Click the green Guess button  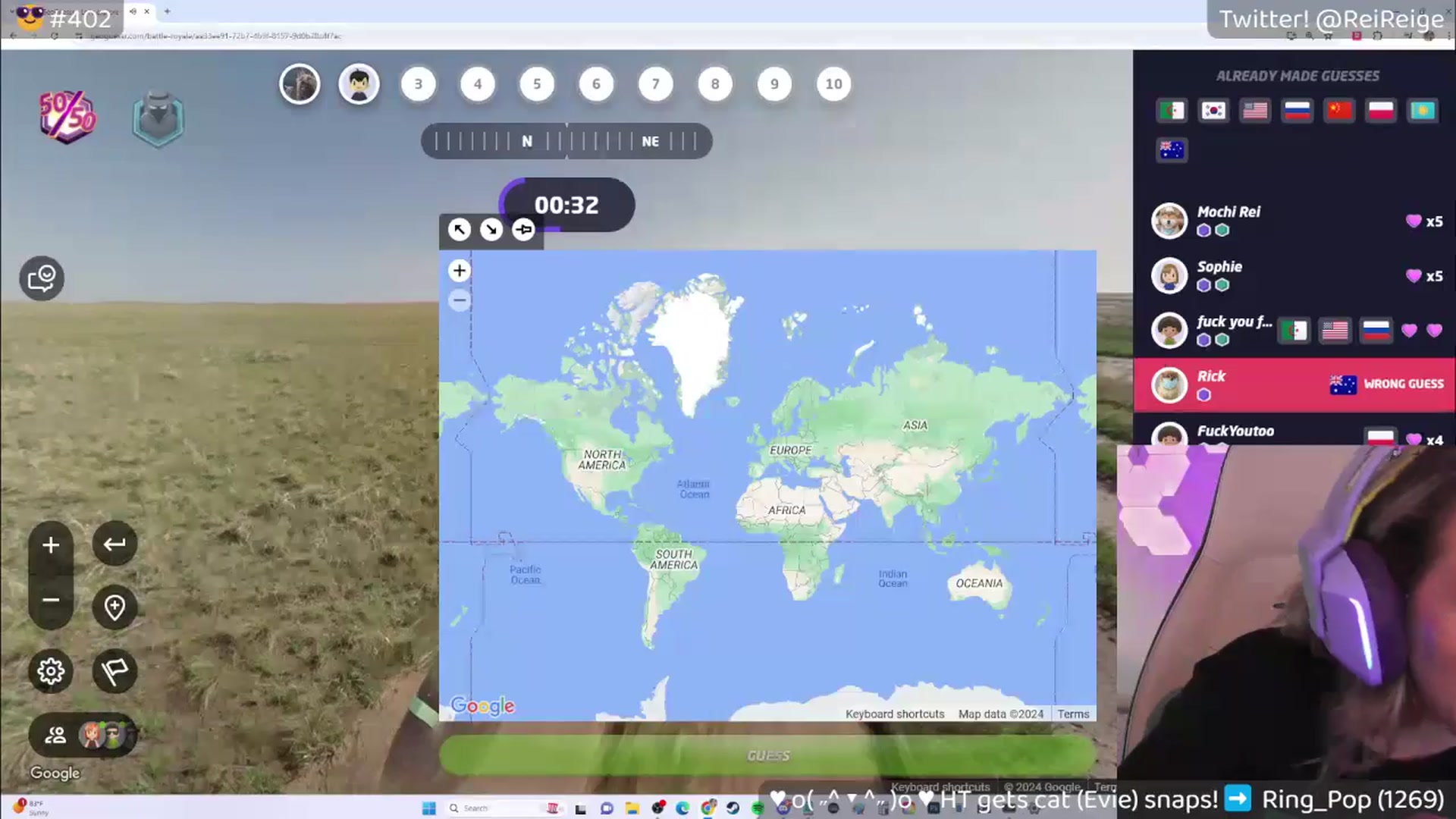767,755
